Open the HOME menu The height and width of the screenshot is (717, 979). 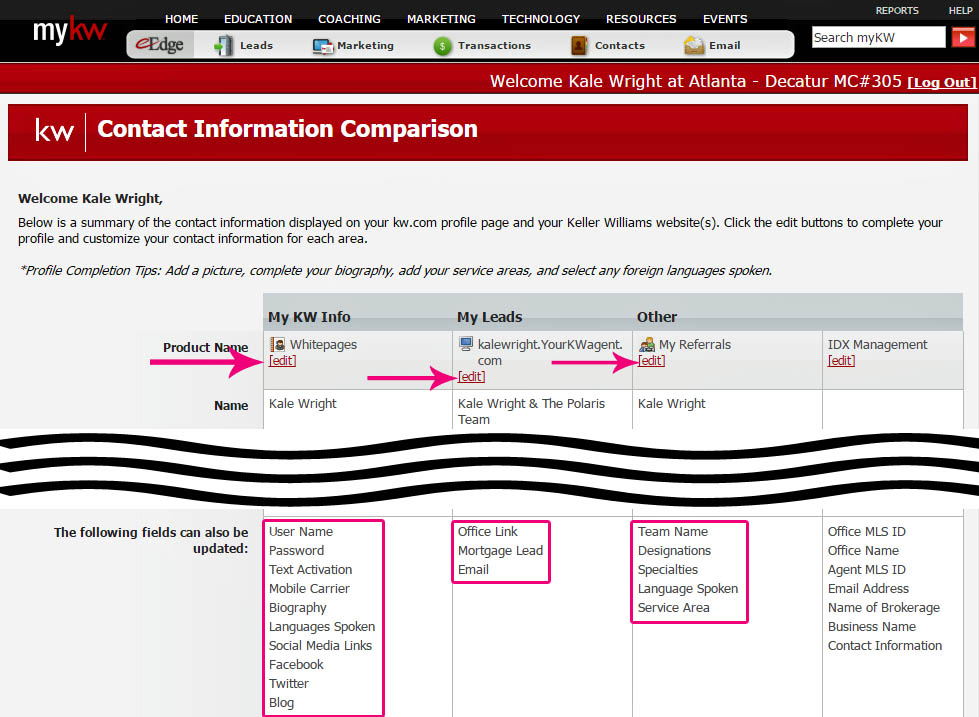coord(181,19)
